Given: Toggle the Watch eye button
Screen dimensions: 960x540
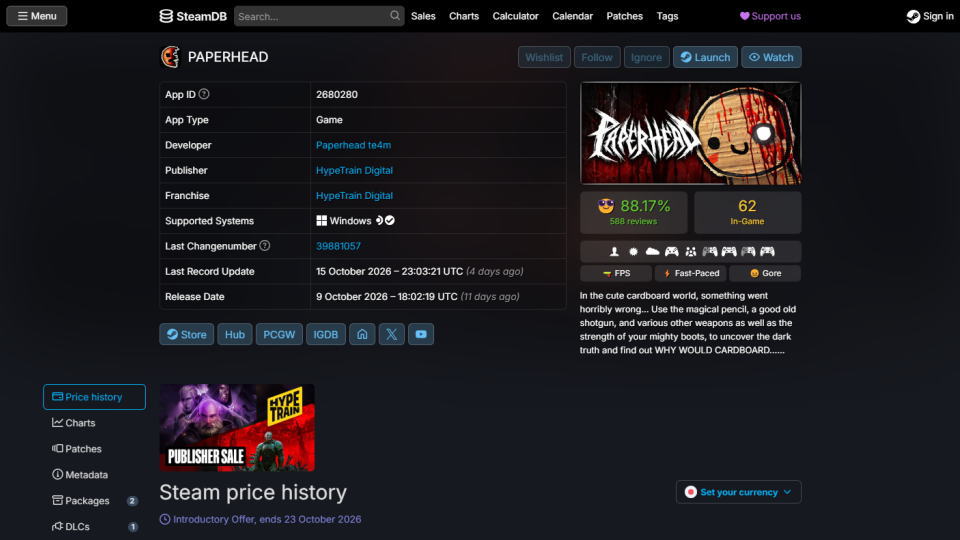Looking at the screenshot, I should tap(771, 57).
